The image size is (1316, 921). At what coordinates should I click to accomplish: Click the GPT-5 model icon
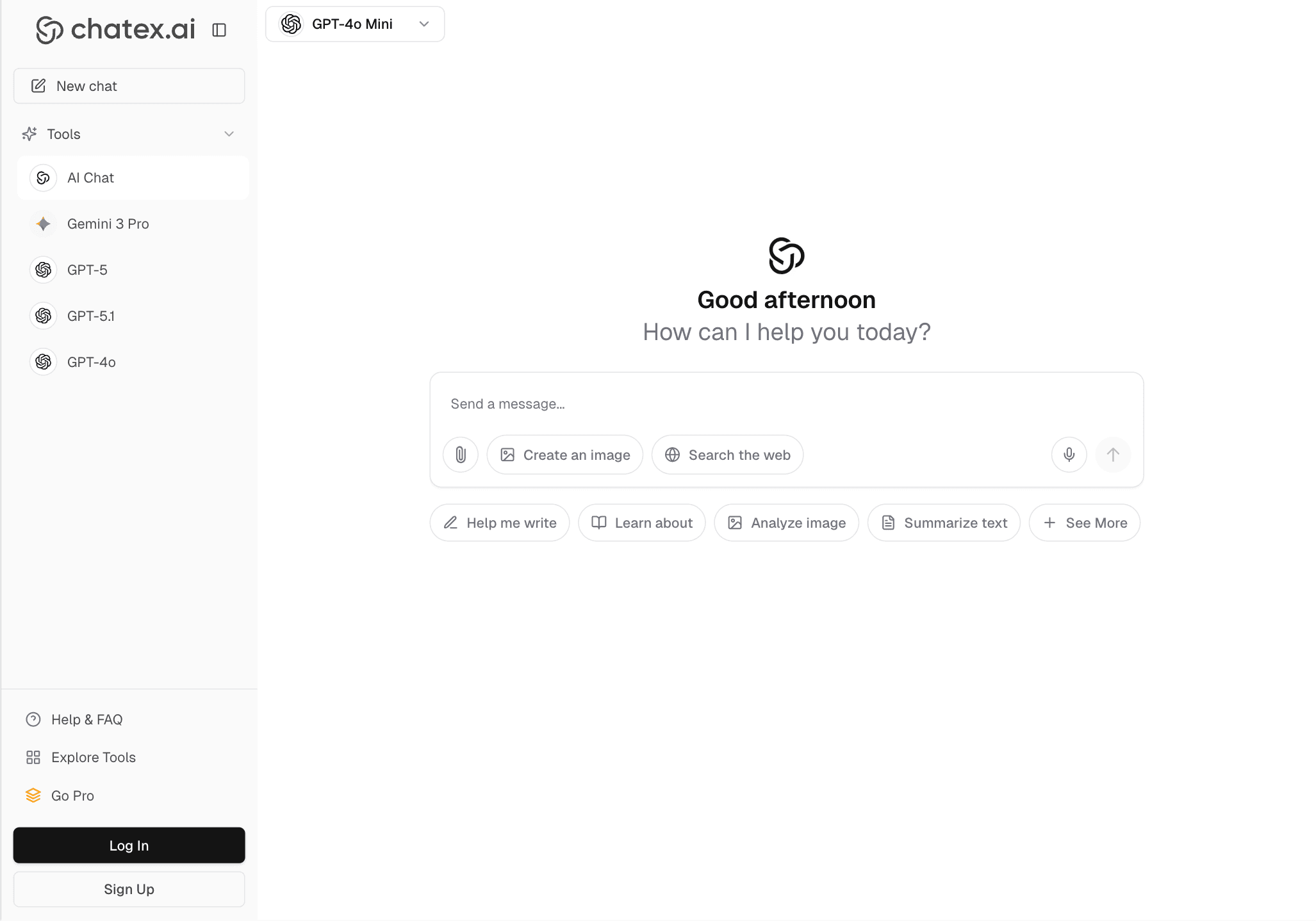click(x=42, y=270)
